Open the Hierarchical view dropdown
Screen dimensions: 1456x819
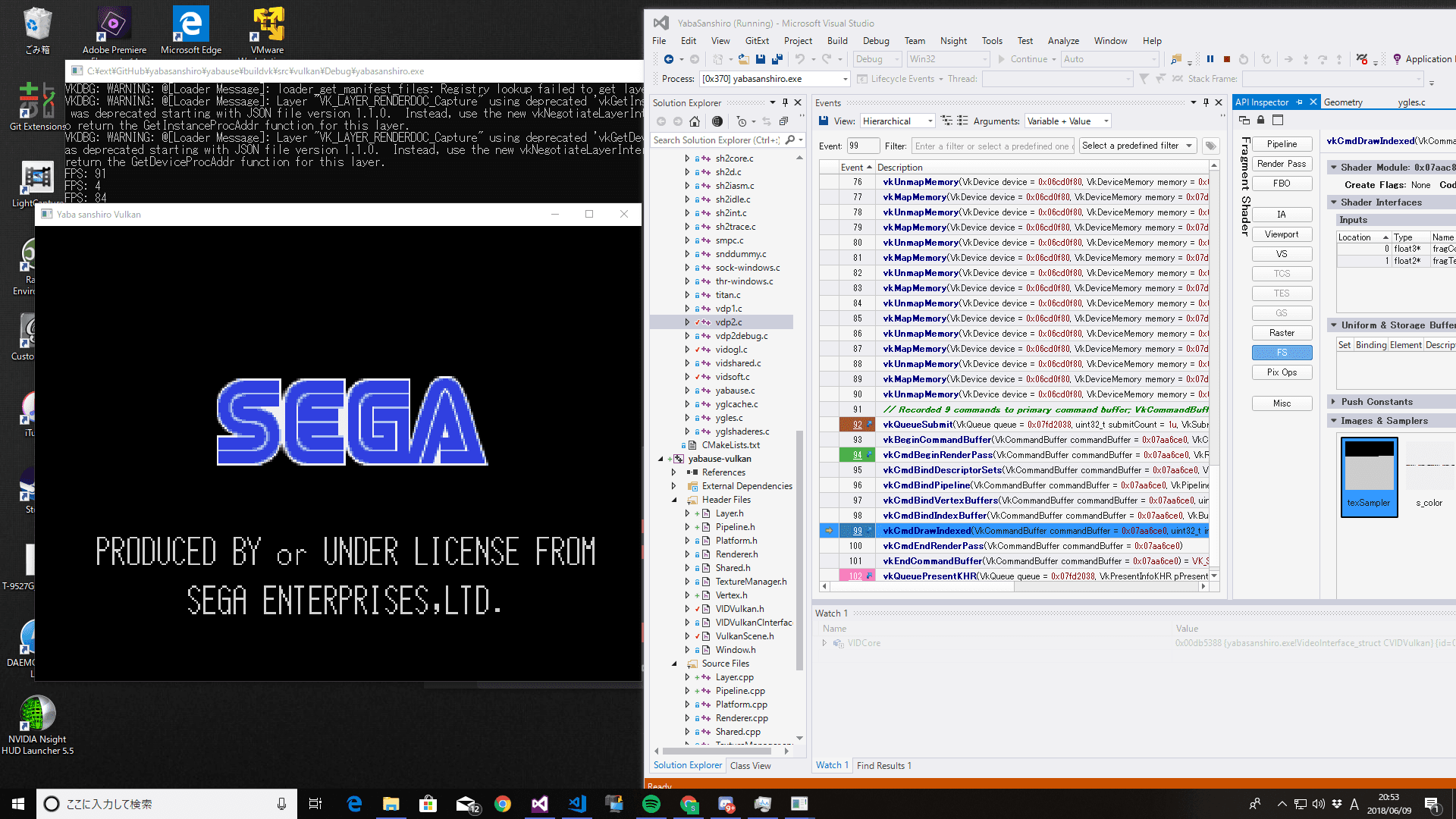click(897, 121)
